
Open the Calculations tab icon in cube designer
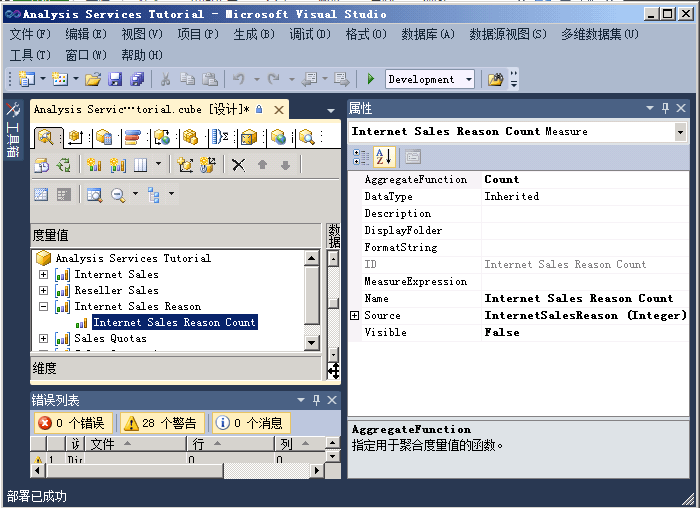click(x=219, y=137)
